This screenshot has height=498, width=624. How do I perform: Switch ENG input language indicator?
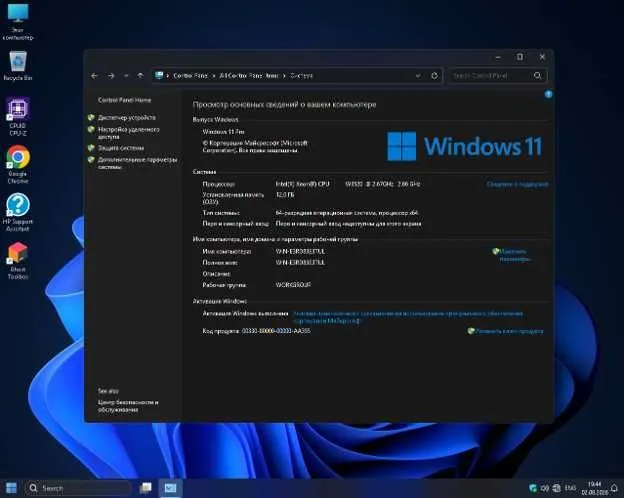tap(570, 488)
